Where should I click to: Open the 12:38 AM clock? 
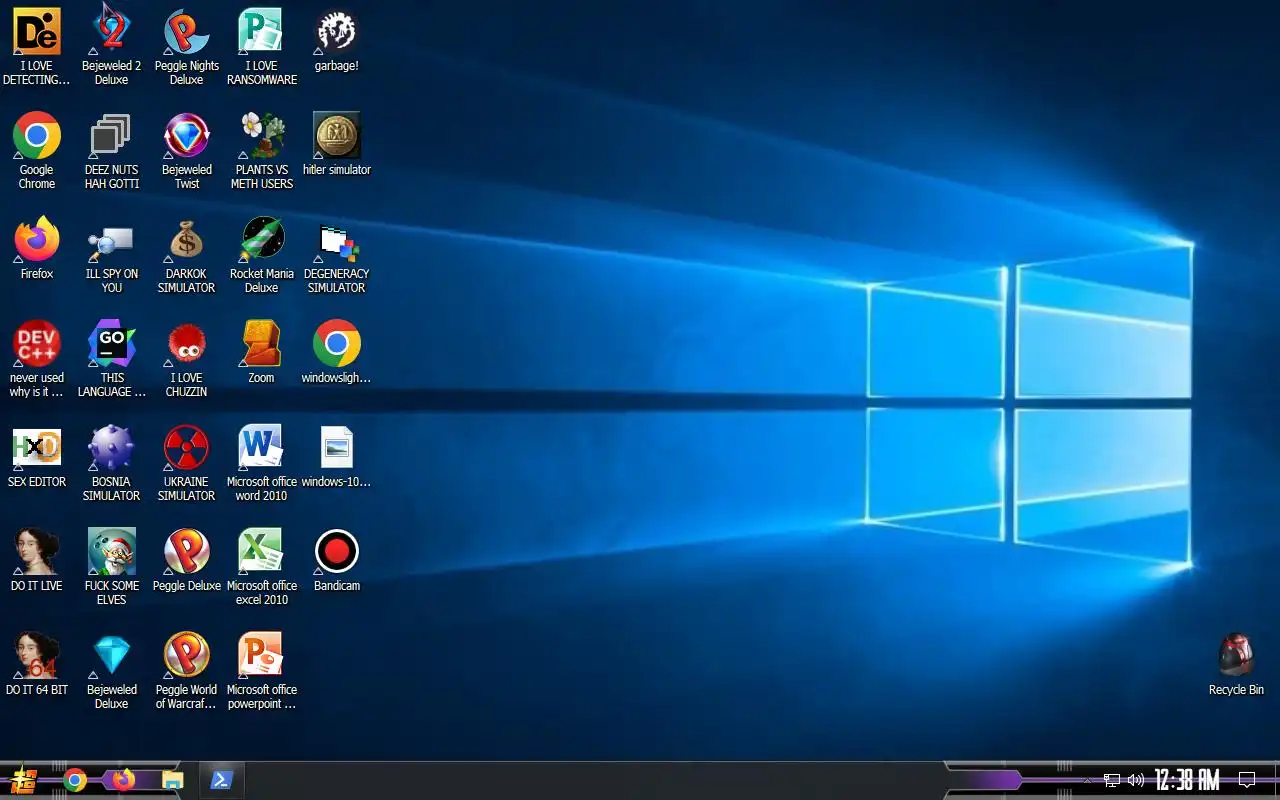pos(1187,780)
